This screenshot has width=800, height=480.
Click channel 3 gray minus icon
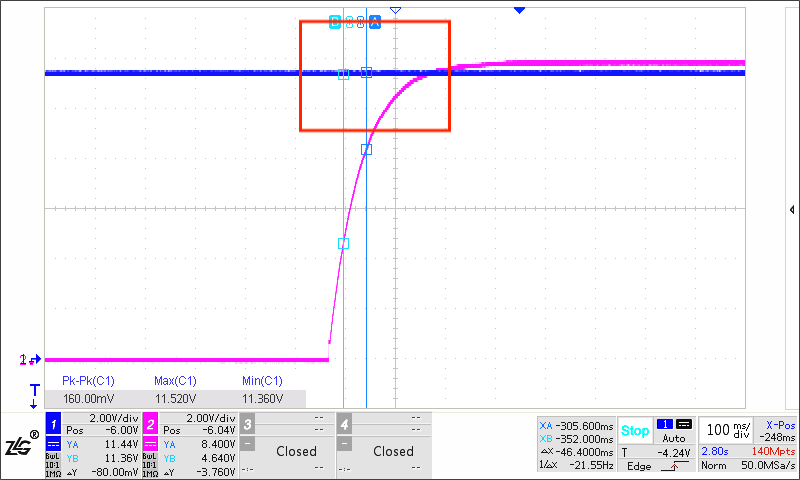click(247, 444)
